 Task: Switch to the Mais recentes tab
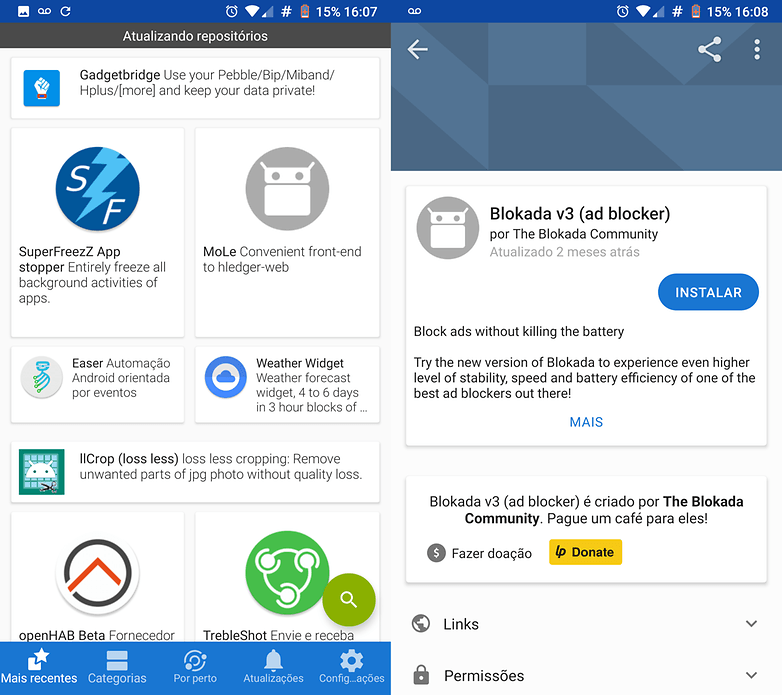39,667
